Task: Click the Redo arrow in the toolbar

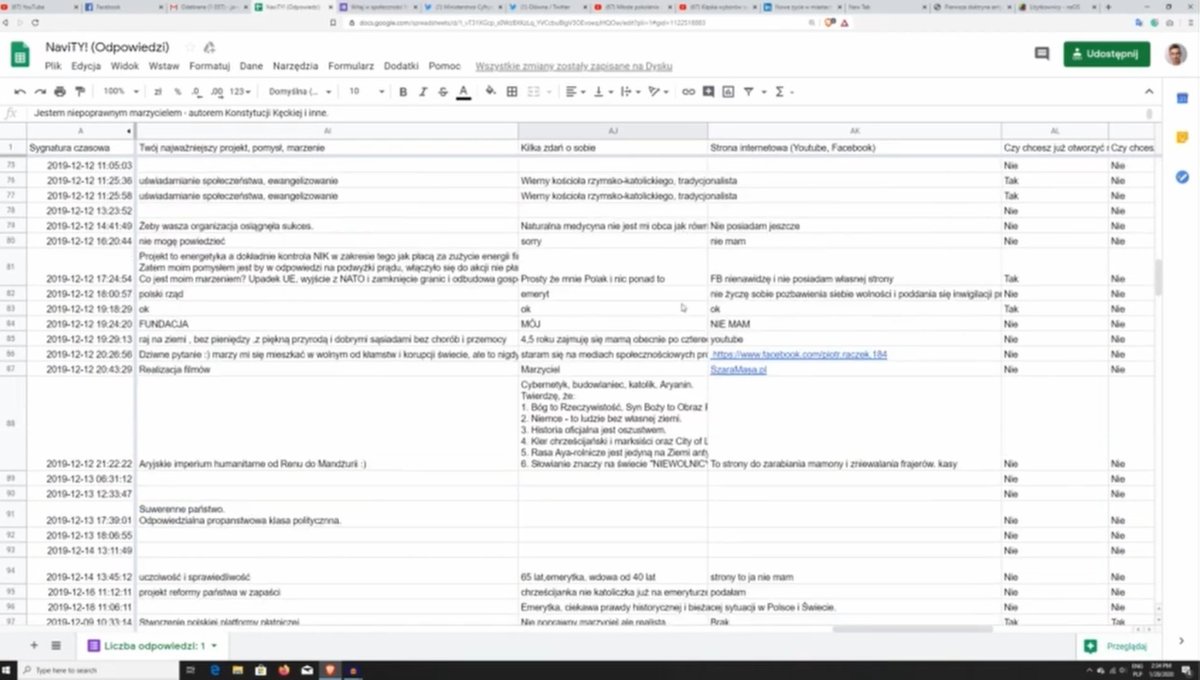Action: 41,91
